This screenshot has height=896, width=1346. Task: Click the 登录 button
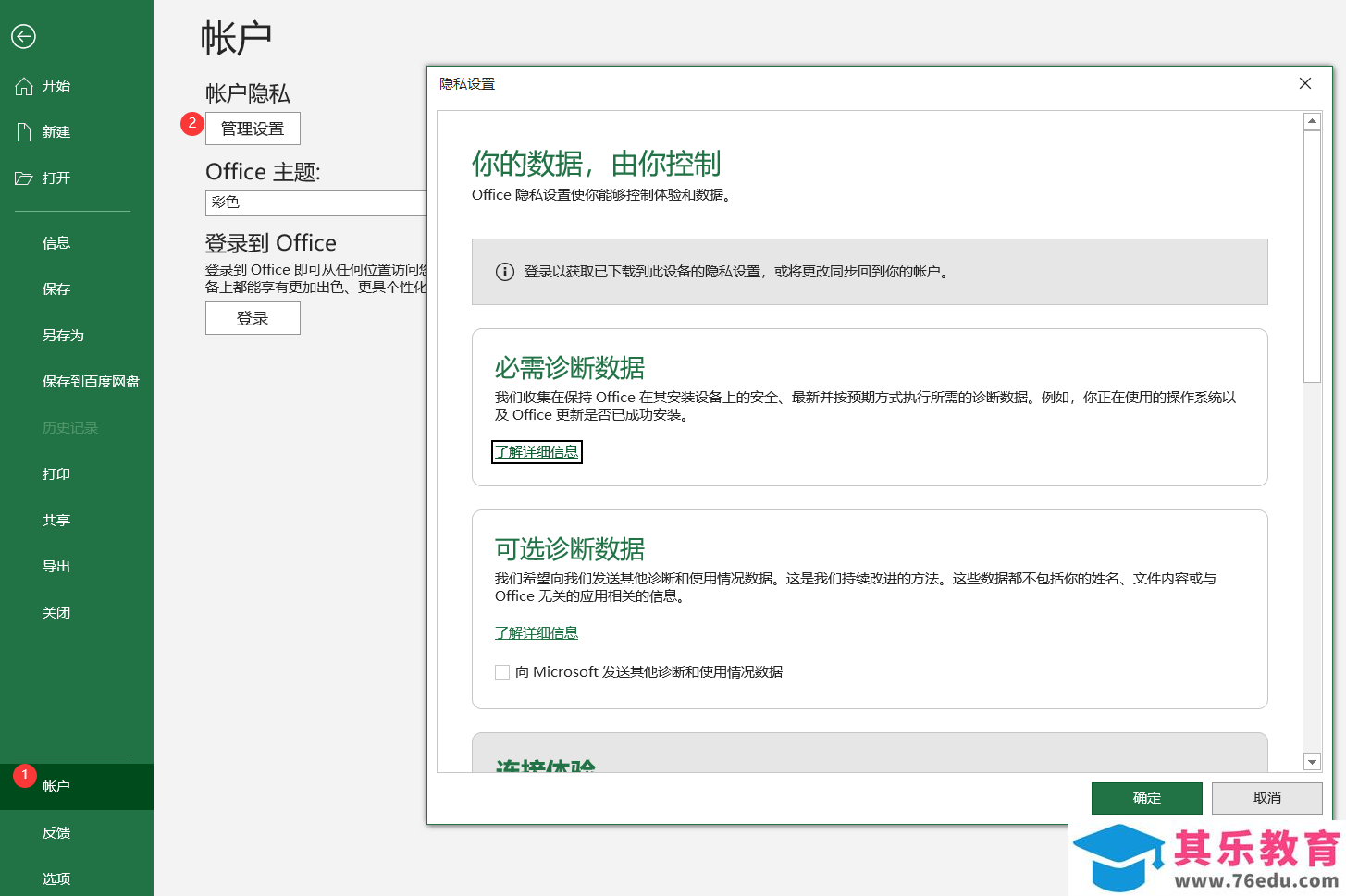tap(253, 318)
